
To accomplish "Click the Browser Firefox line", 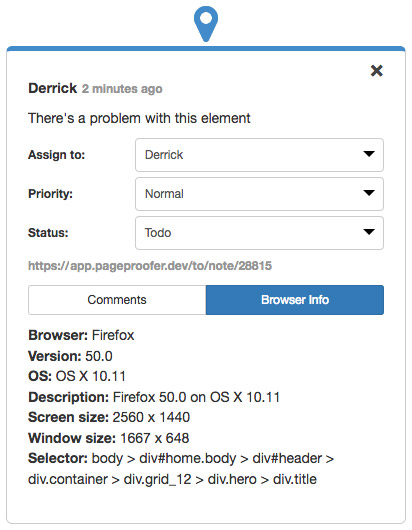I will point(81,335).
